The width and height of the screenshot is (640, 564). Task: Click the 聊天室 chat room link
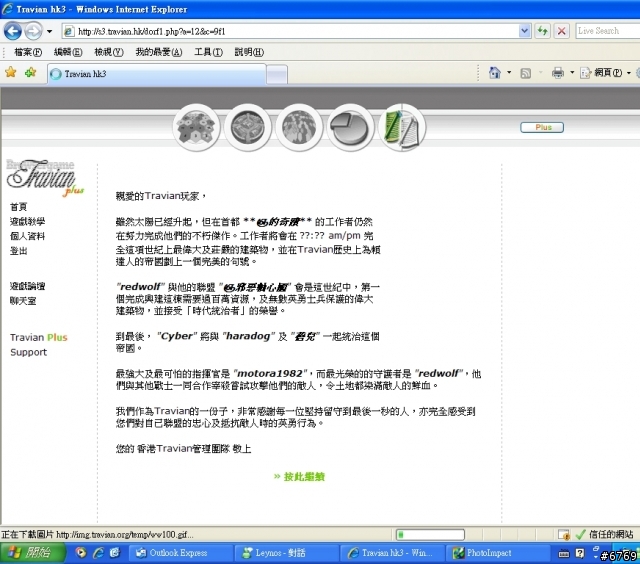[x=23, y=301]
